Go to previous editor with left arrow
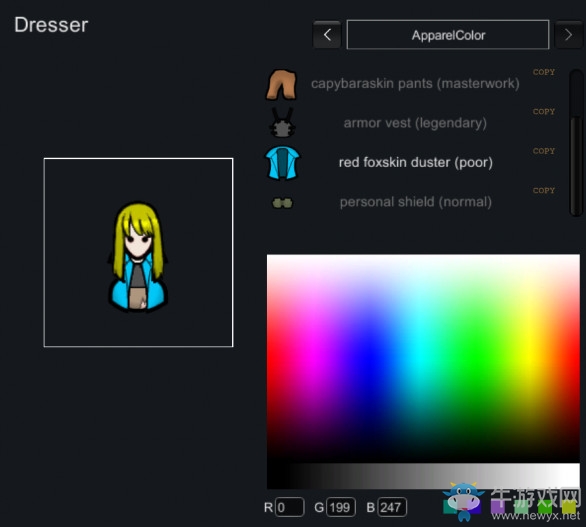This screenshot has height=527, width=586. [327, 35]
